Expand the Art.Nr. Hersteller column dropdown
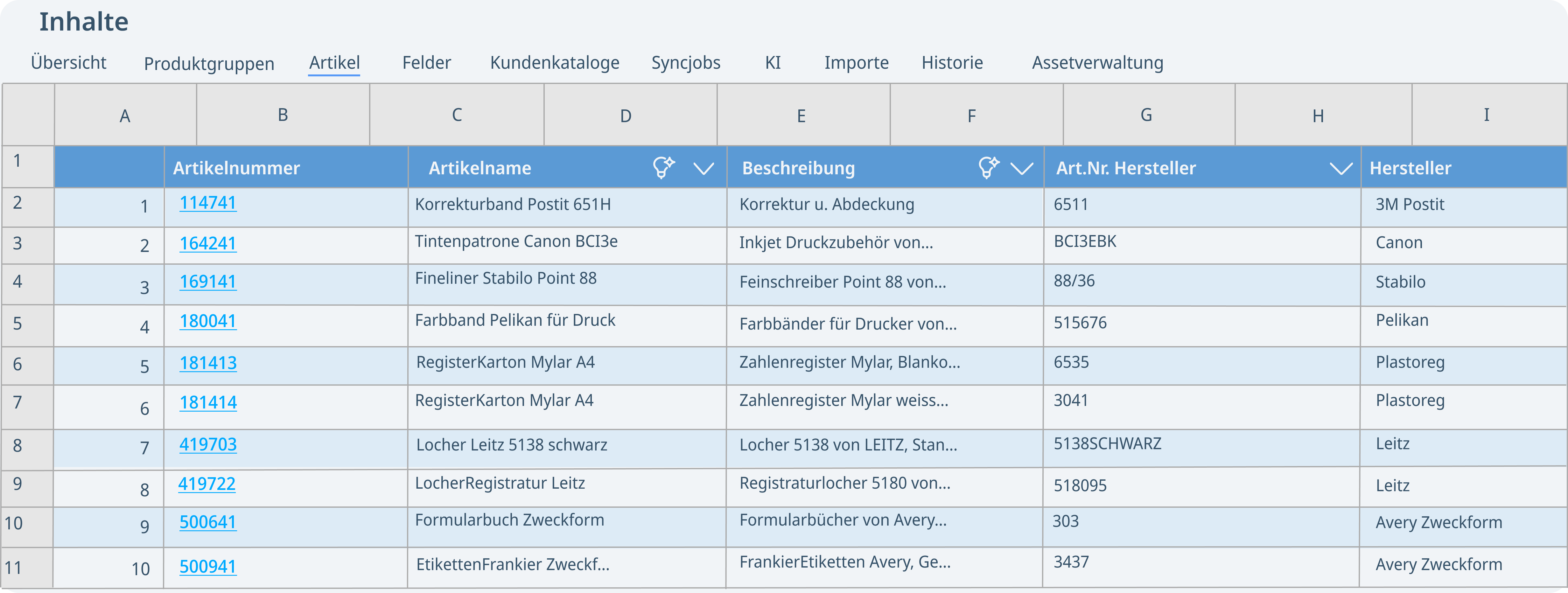 tap(1340, 169)
